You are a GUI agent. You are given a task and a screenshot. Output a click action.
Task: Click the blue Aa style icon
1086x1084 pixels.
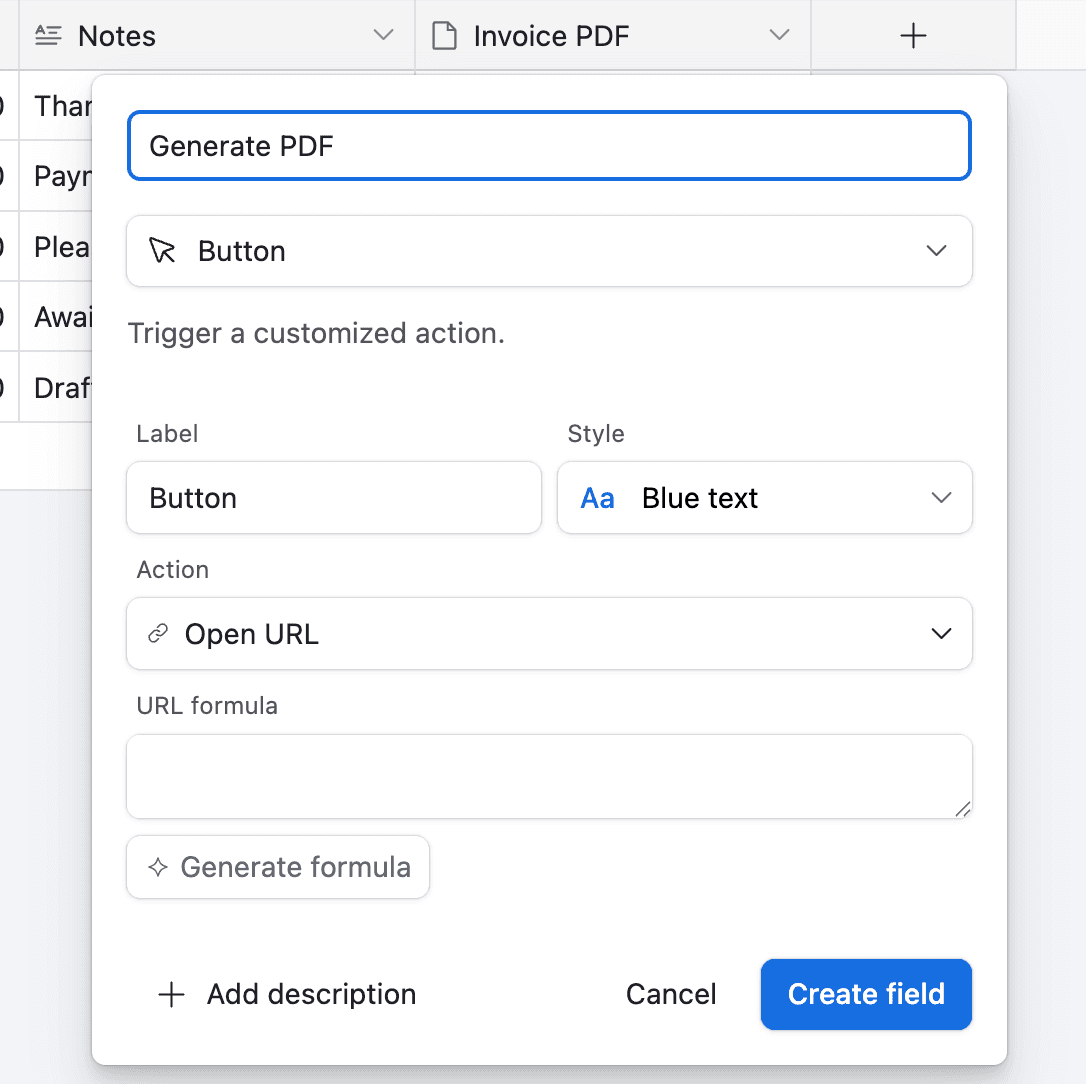[597, 498]
